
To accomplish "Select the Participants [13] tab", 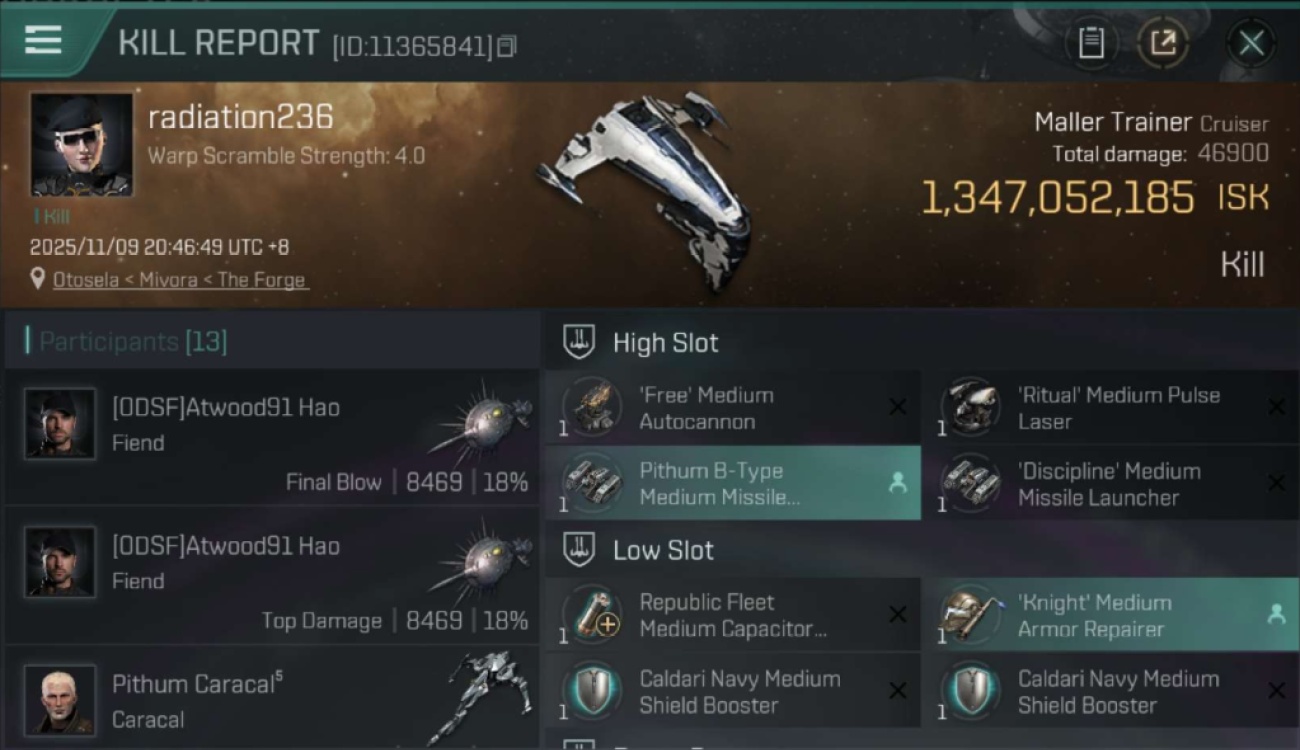I will click(x=133, y=341).
